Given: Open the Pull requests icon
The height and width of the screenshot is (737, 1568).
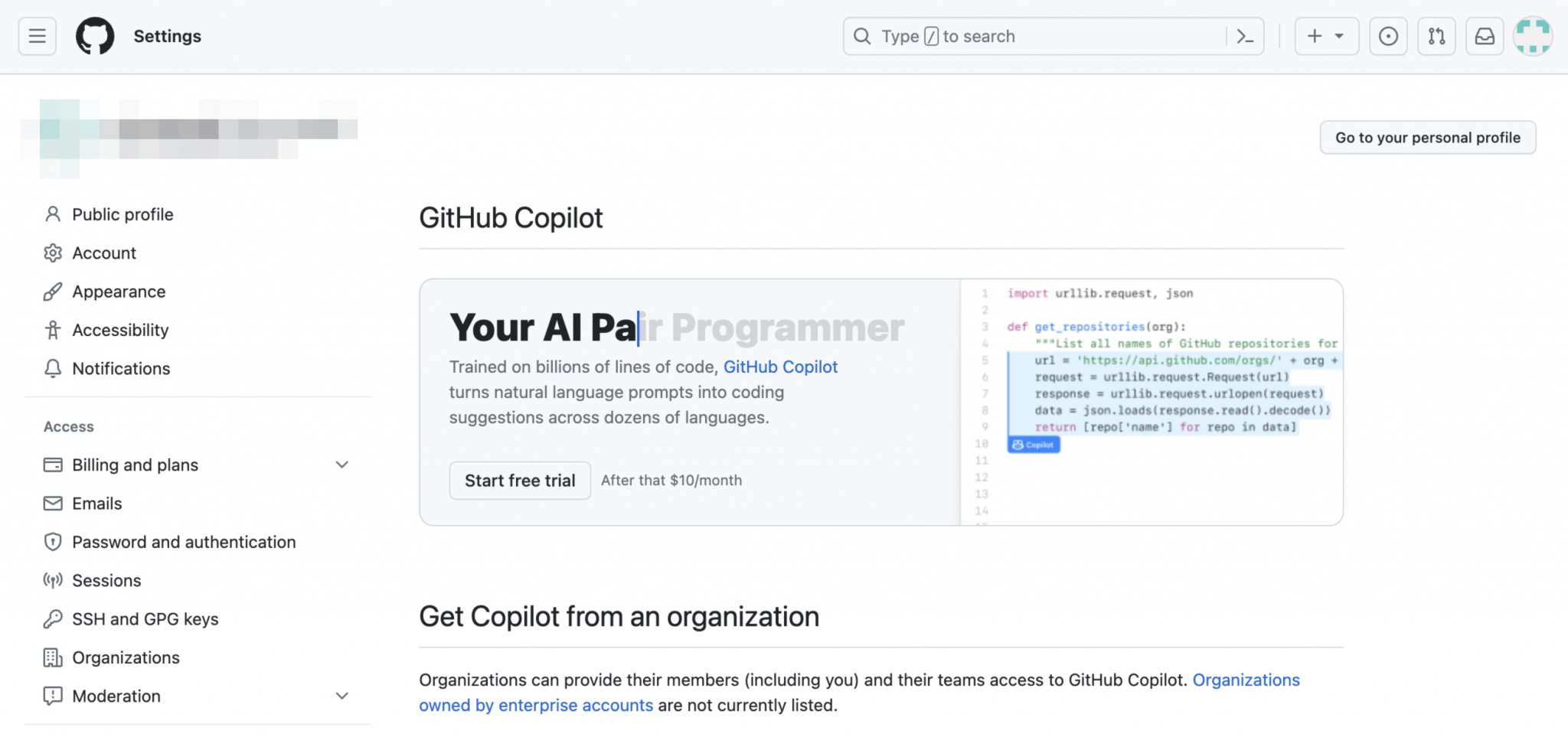Looking at the screenshot, I should tap(1437, 36).
